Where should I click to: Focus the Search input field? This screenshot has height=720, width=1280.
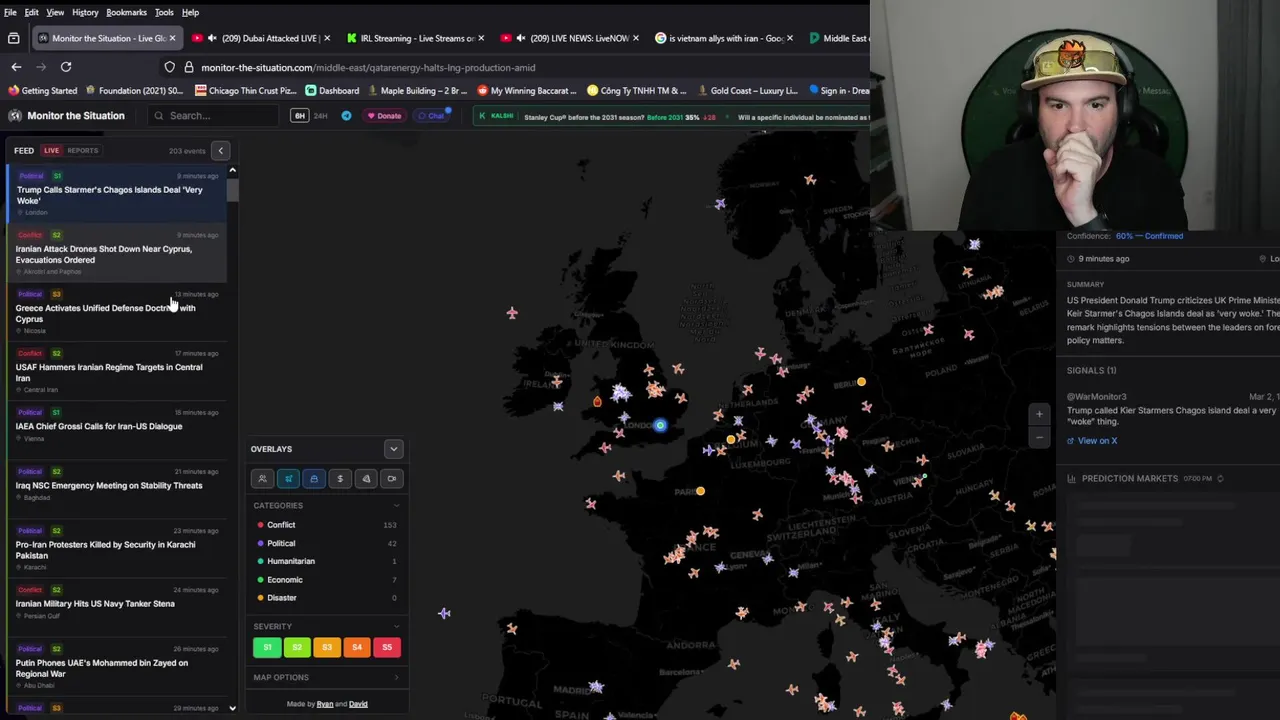tap(213, 116)
